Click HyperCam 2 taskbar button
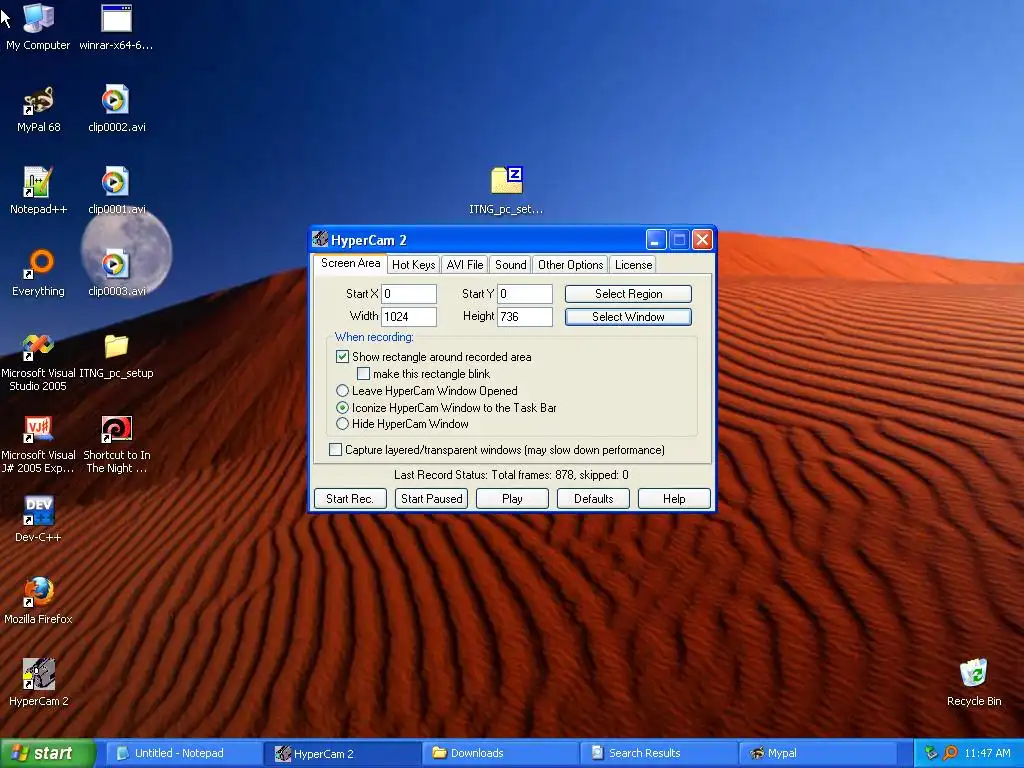This screenshot has width=1024, height=768. tap(343, 753)
